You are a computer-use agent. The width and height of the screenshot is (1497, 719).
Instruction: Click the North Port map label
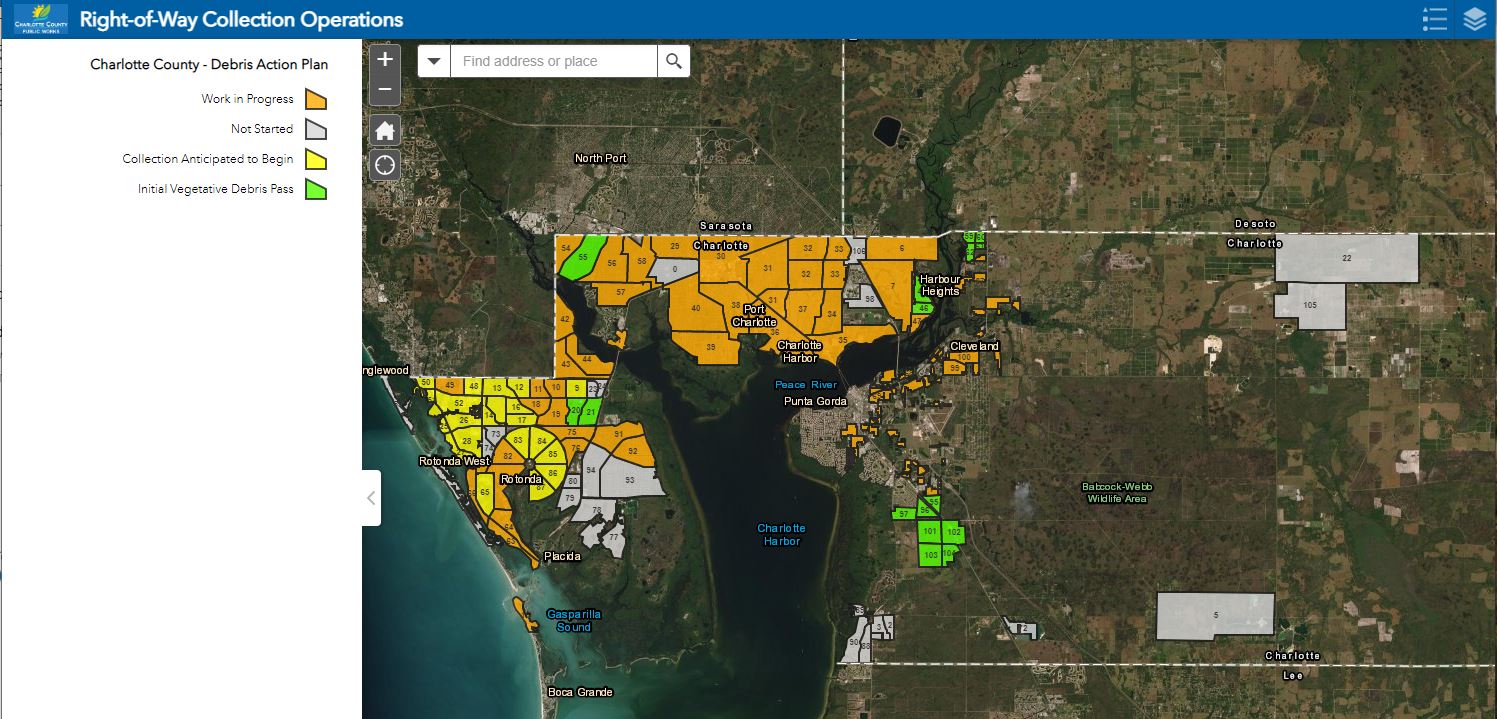[x=600, y=158]
